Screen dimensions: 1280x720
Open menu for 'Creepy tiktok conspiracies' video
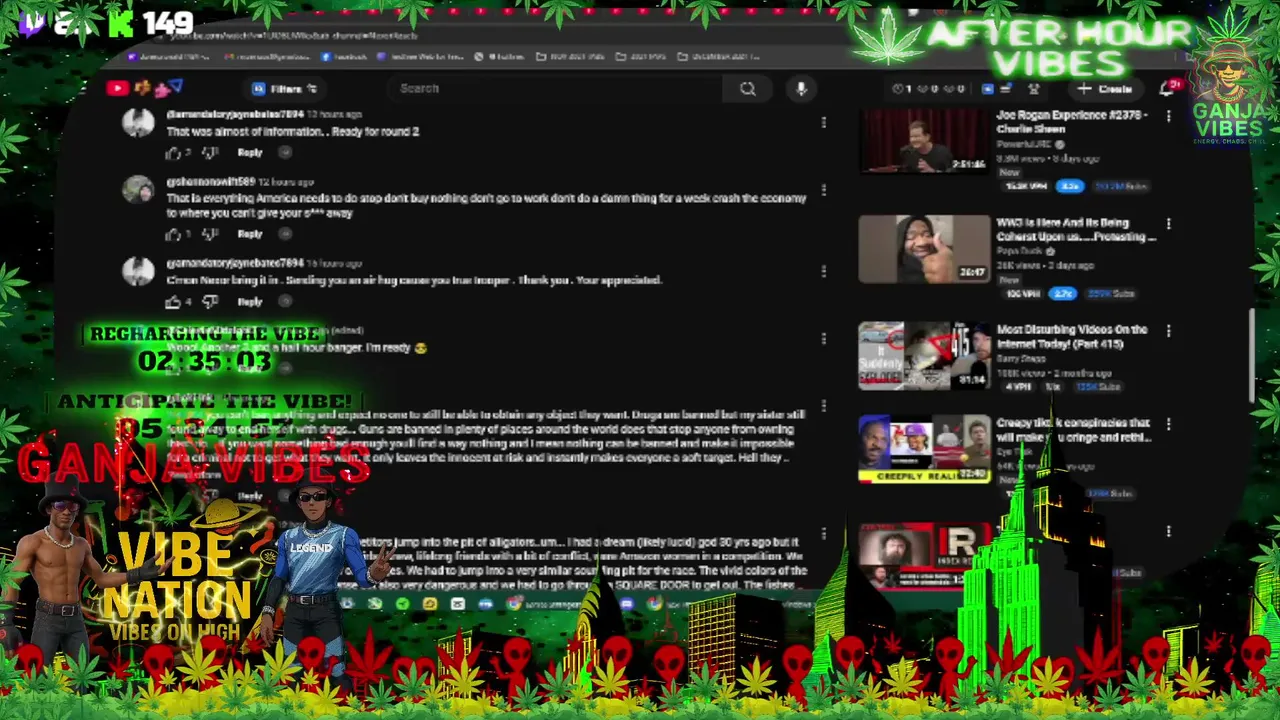[x=1168, y=425]
